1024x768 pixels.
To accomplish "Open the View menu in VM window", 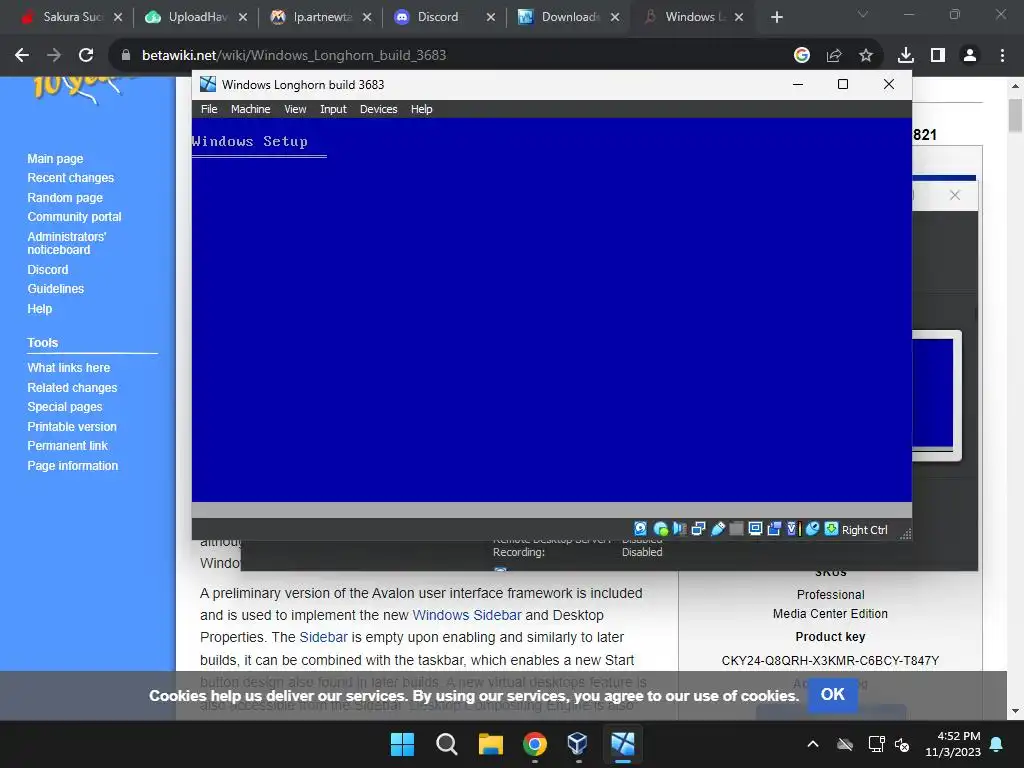I will click(295, 109).
